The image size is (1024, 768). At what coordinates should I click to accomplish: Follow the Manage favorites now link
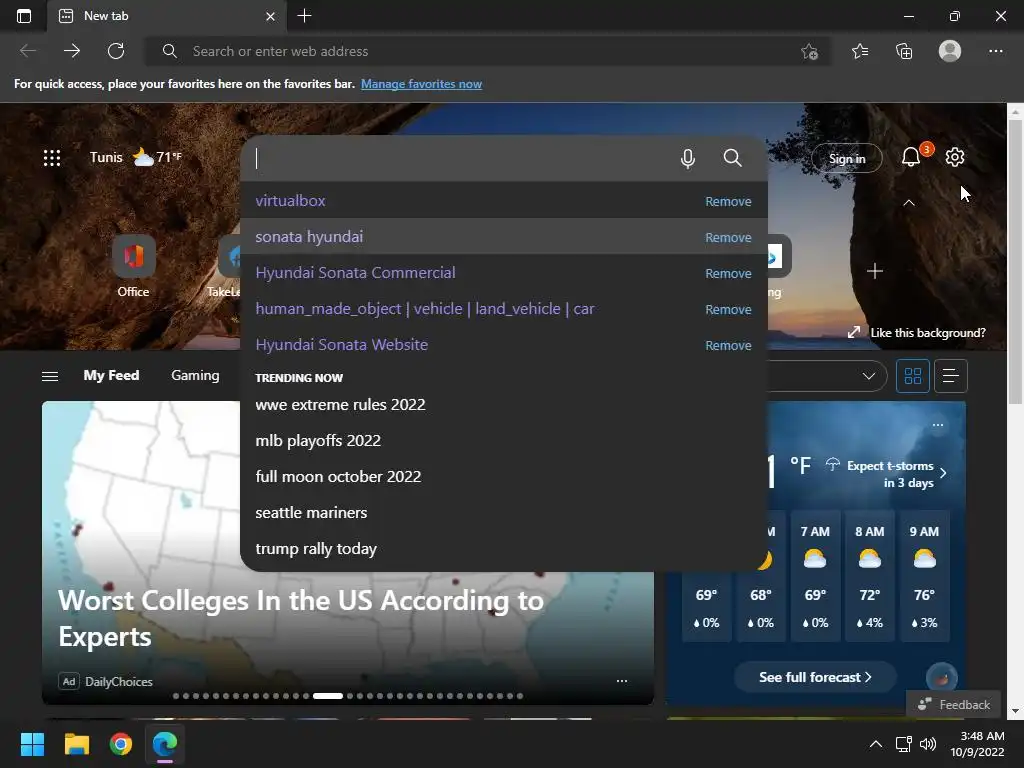click(x=421, y=84)
